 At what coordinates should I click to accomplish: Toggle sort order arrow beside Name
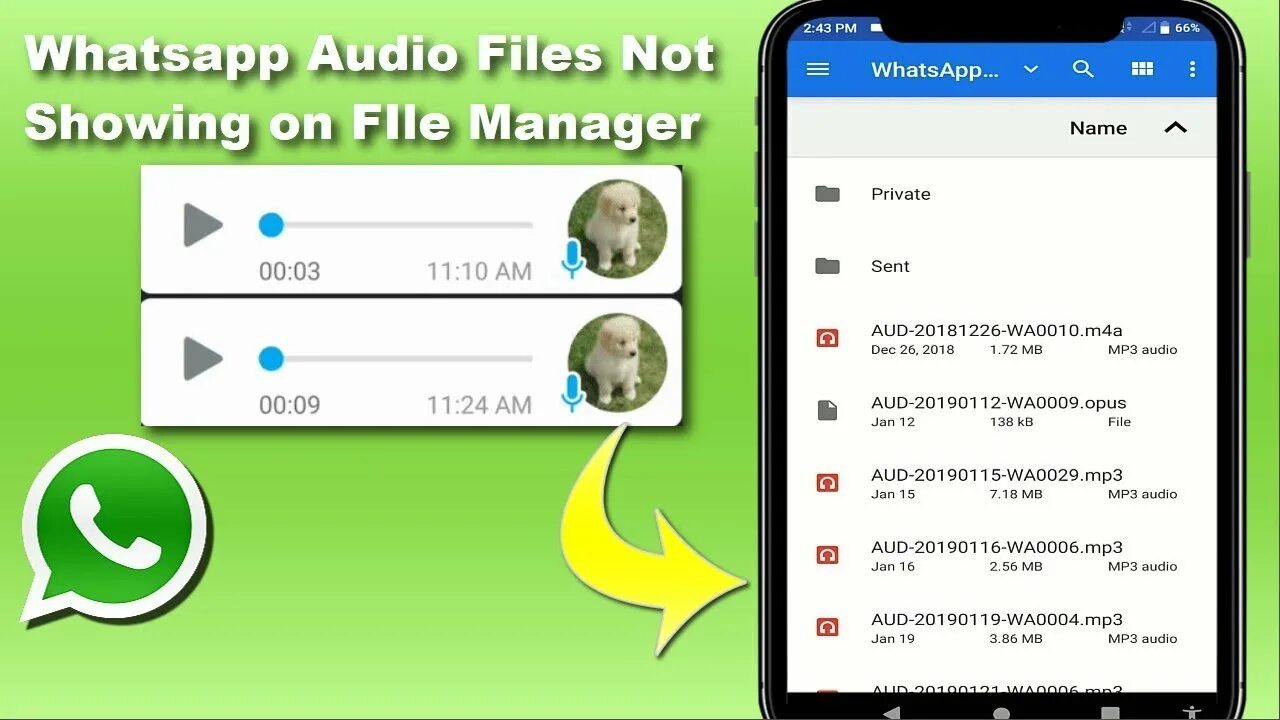(1176, 128)
